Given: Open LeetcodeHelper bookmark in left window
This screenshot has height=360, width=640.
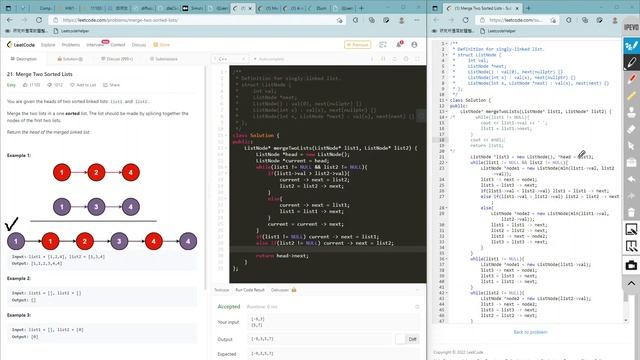Looking at the screenshot, I should (71, 31).
